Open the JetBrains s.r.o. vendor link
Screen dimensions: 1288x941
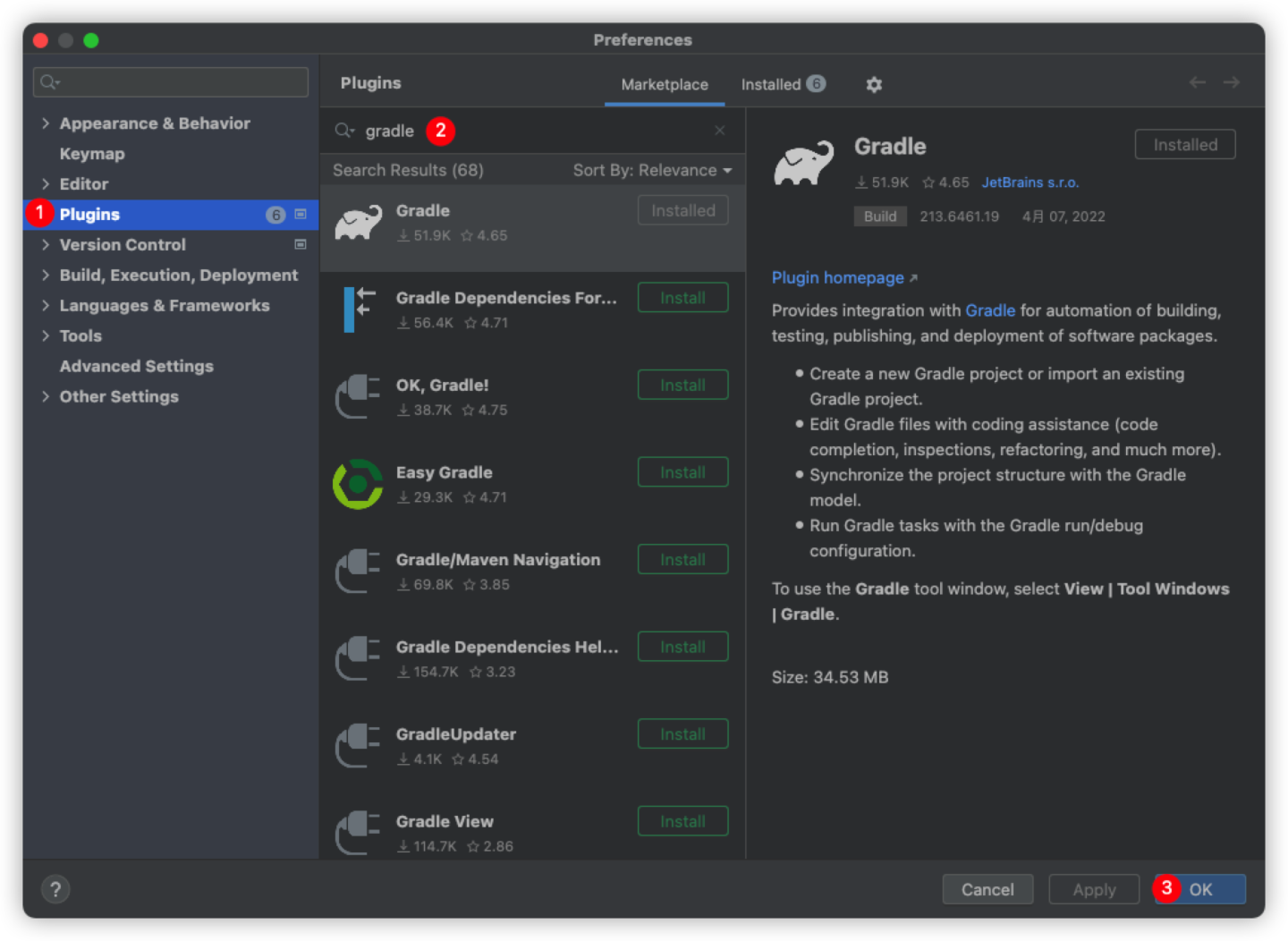[1030, 182]
